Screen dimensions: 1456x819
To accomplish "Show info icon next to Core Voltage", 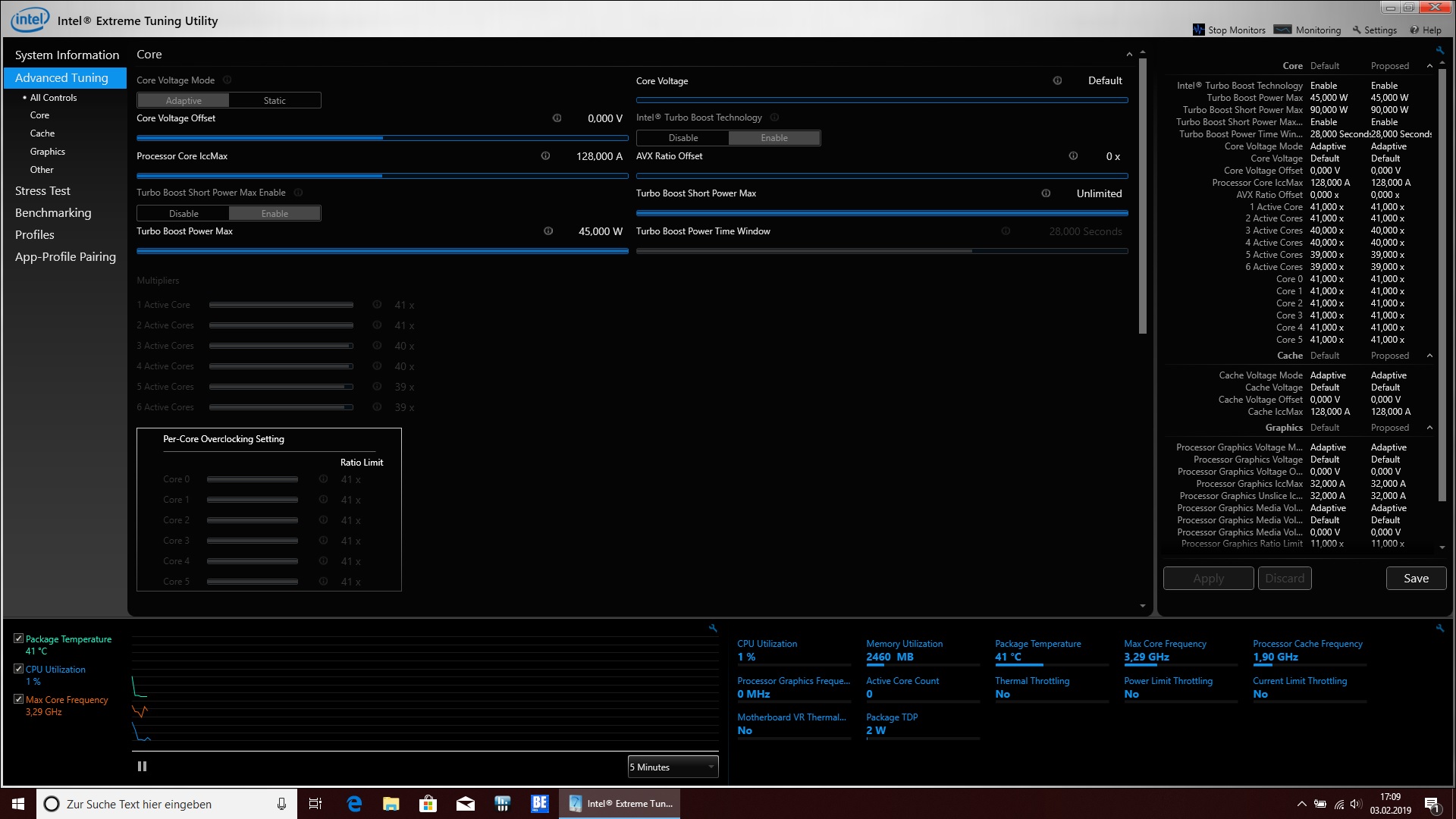I will [x=1057, y=80].
